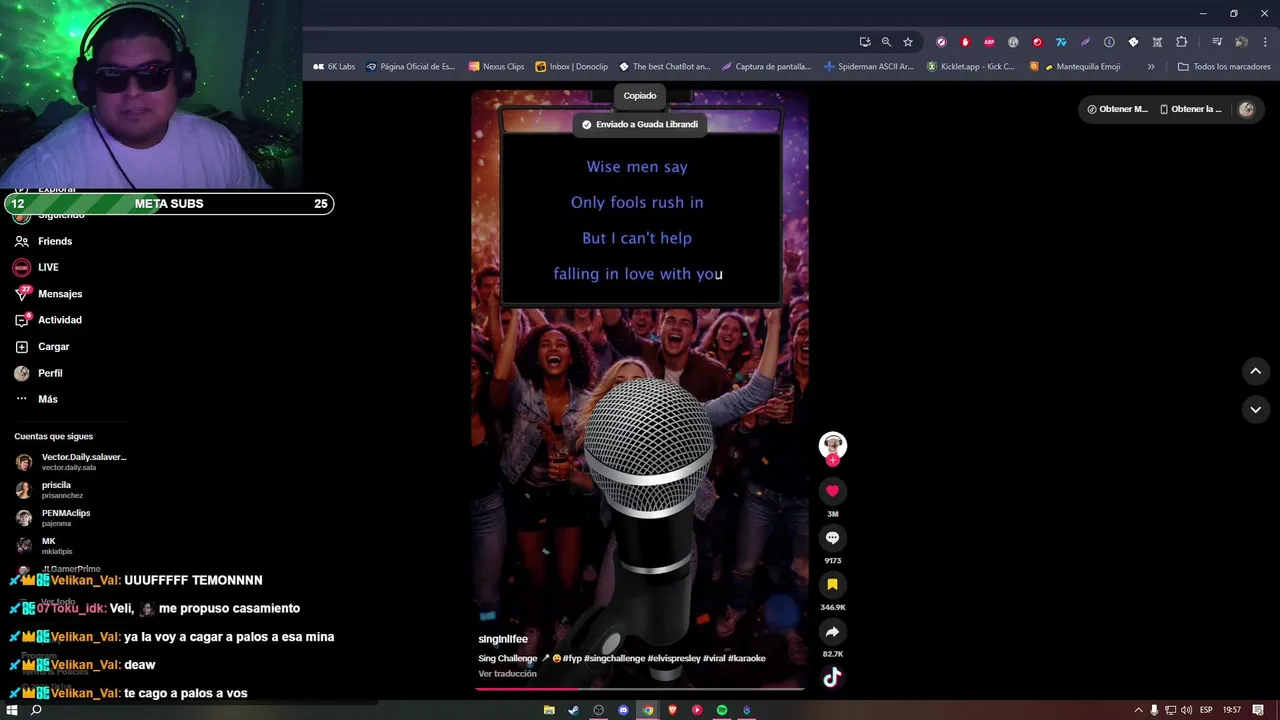Open the 7TV extension icon
Viewport: 1280px width, 720px height.
coord(1061,42)
